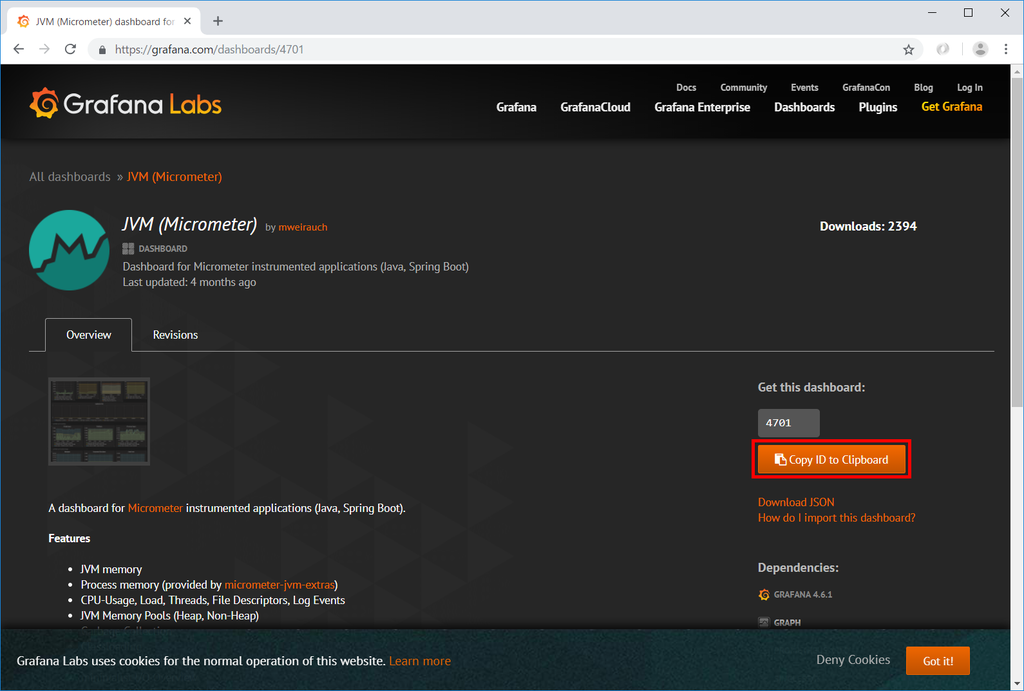
Task: Close the JVM (Micrometer) browser tab
Action: [x=187, y=21]
